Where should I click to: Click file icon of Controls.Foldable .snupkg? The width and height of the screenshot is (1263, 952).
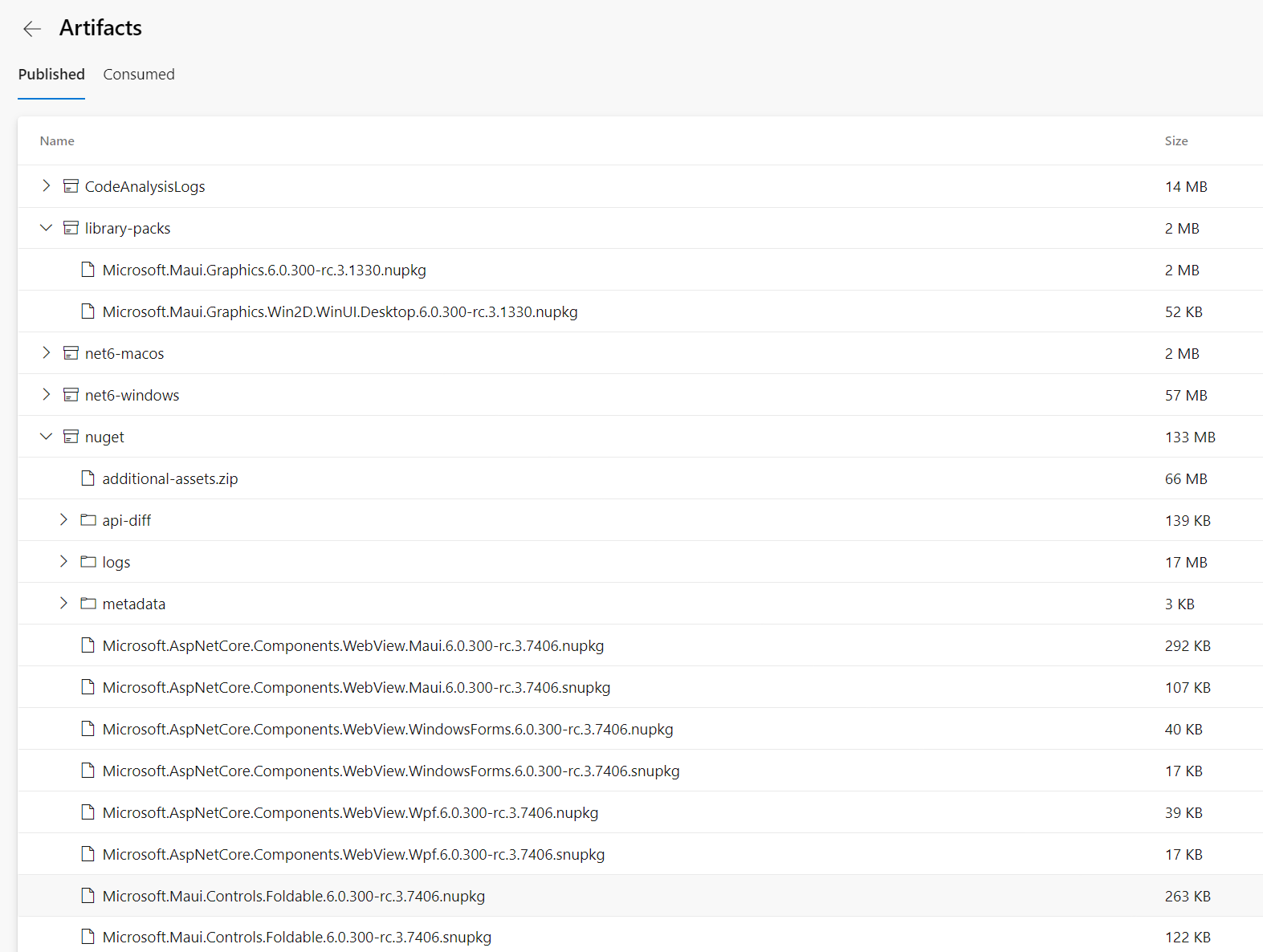tap(88, 937)
